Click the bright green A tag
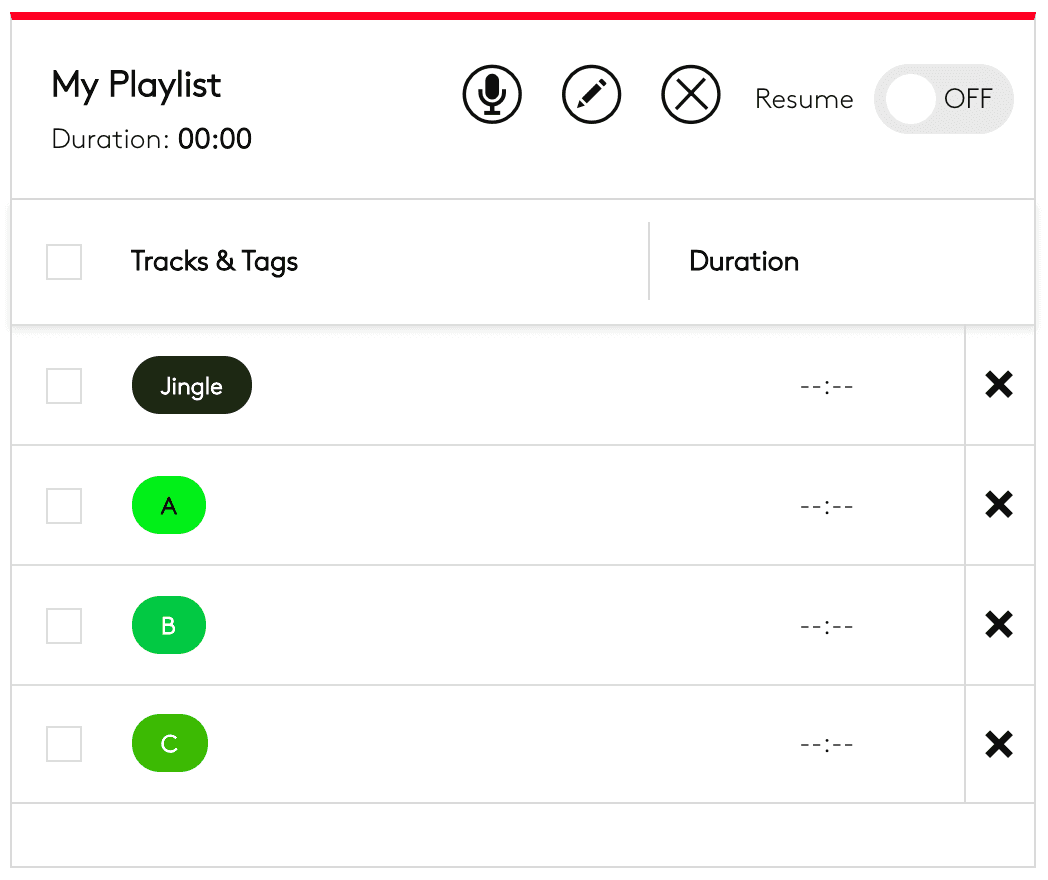 click(x=169, y=506)
